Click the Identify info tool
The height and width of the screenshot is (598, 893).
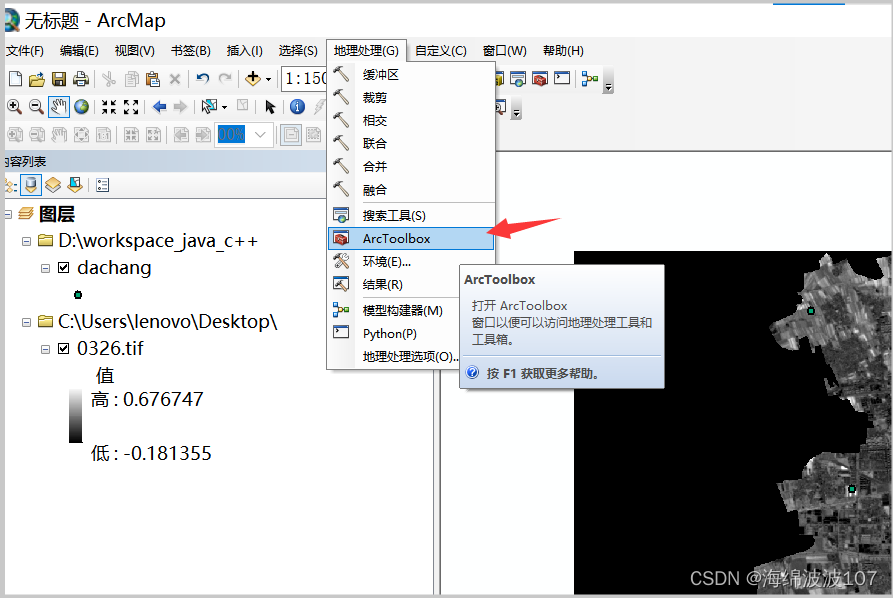pyautogui.click(x=295, y=107)
